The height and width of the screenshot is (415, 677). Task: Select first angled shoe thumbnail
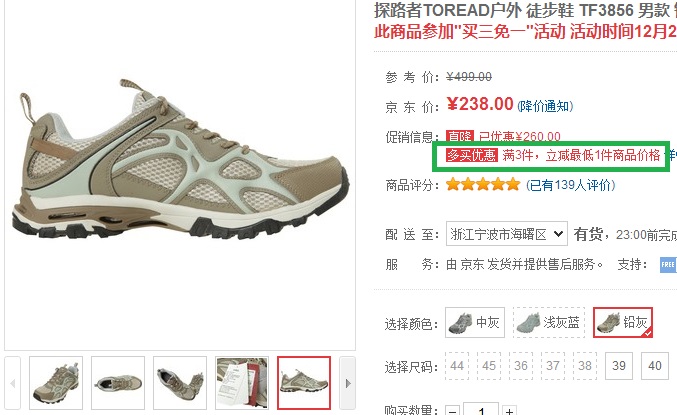[x=56, y=383]
